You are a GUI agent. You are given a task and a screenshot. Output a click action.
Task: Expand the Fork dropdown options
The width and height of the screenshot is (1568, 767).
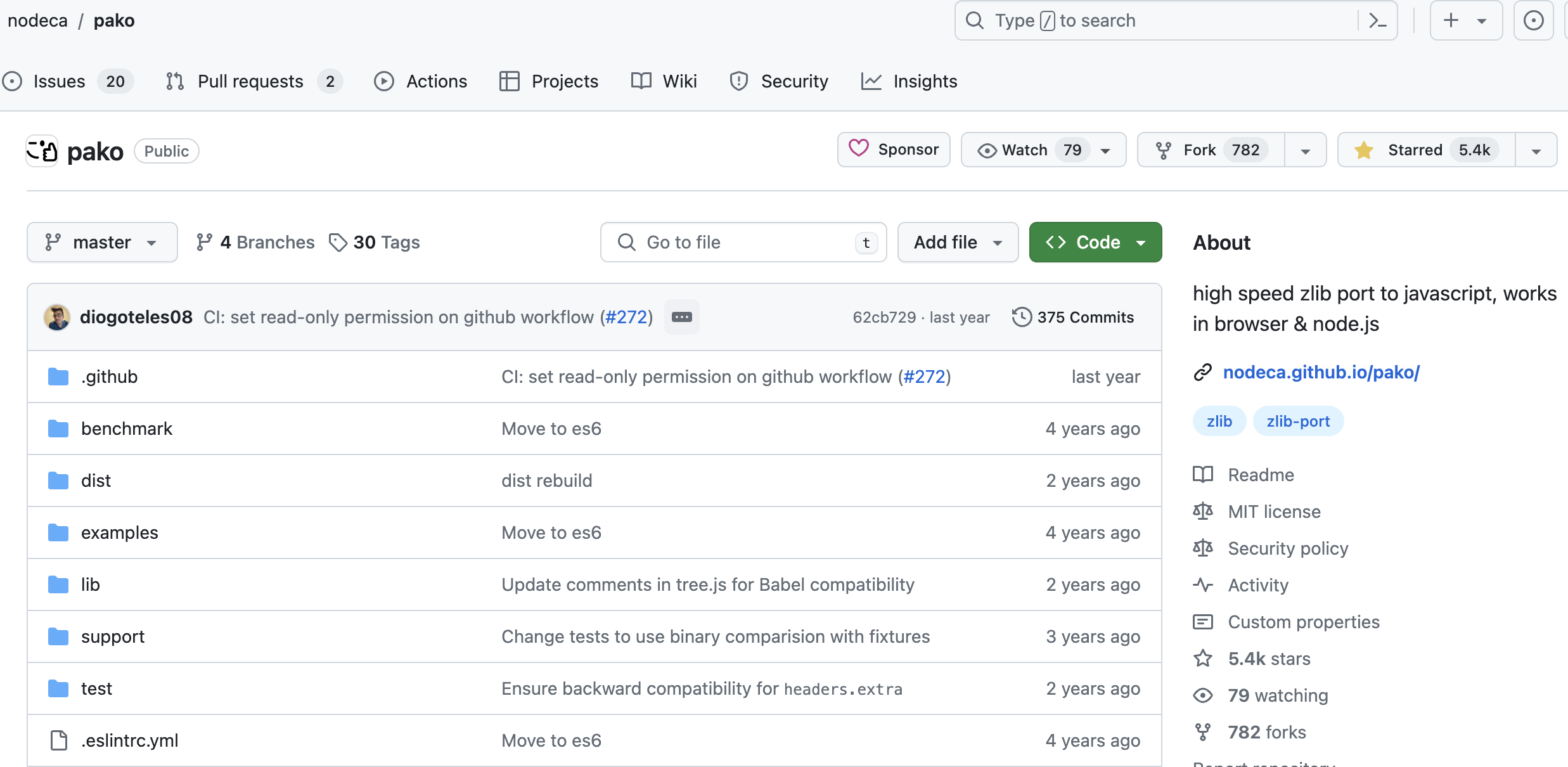(1306, 150)
